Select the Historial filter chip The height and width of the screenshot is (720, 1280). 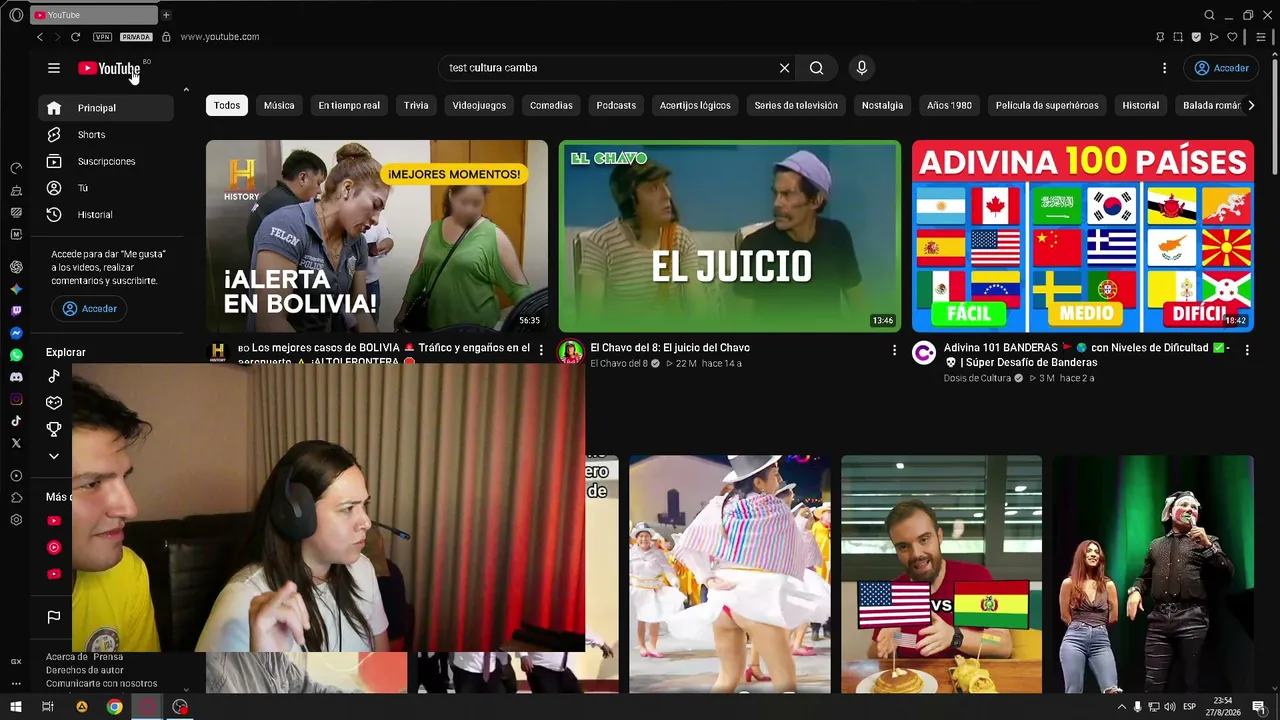(x=1141, y=105)
